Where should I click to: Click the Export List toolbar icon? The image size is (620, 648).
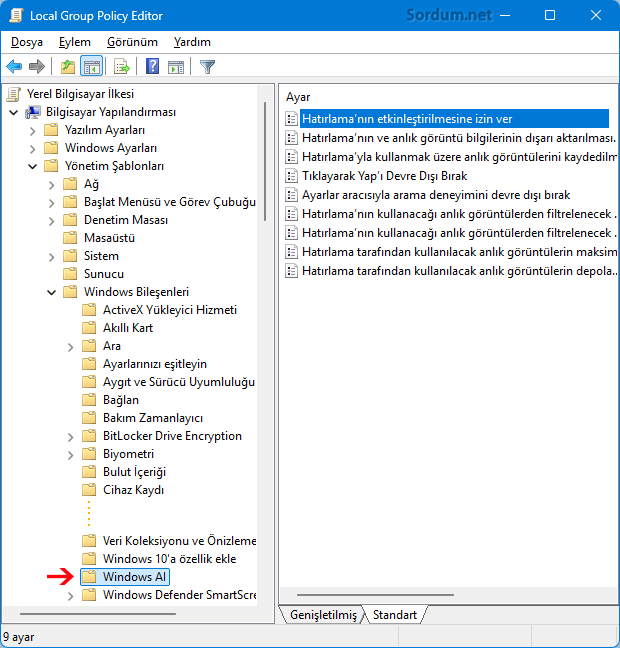click(x=122, y=67)
